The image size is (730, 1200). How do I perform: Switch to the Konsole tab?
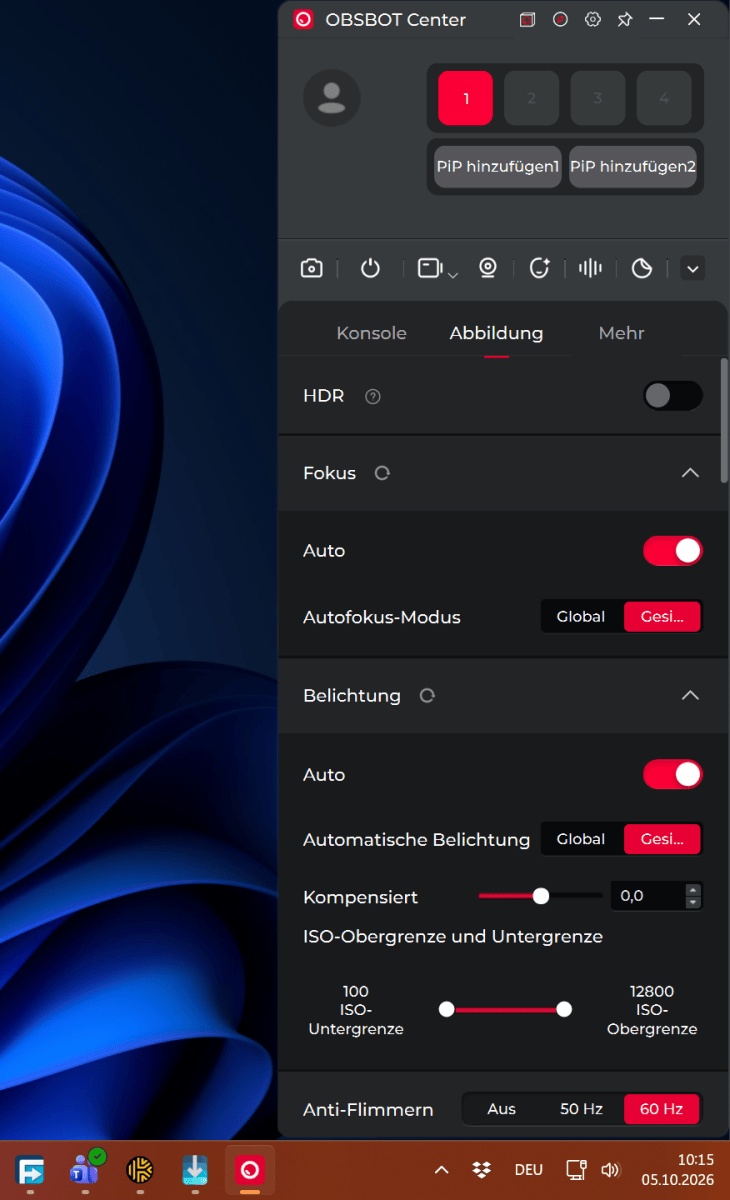[372, 333]
